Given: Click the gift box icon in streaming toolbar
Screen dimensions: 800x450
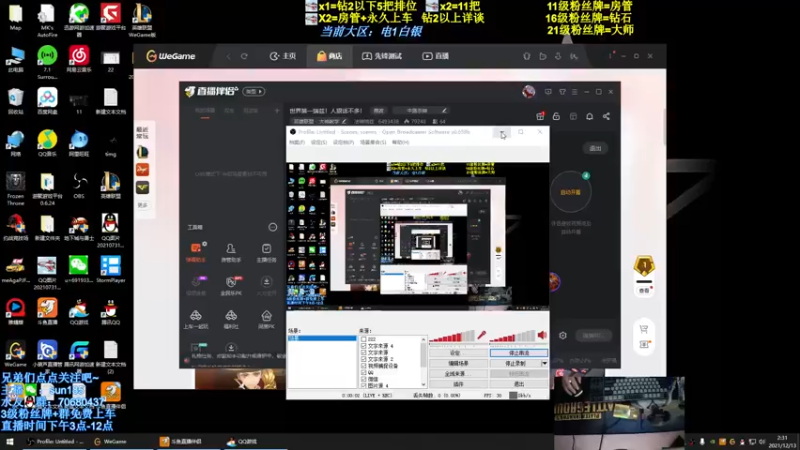Looking at the screenshot, I should pos(540,116).
